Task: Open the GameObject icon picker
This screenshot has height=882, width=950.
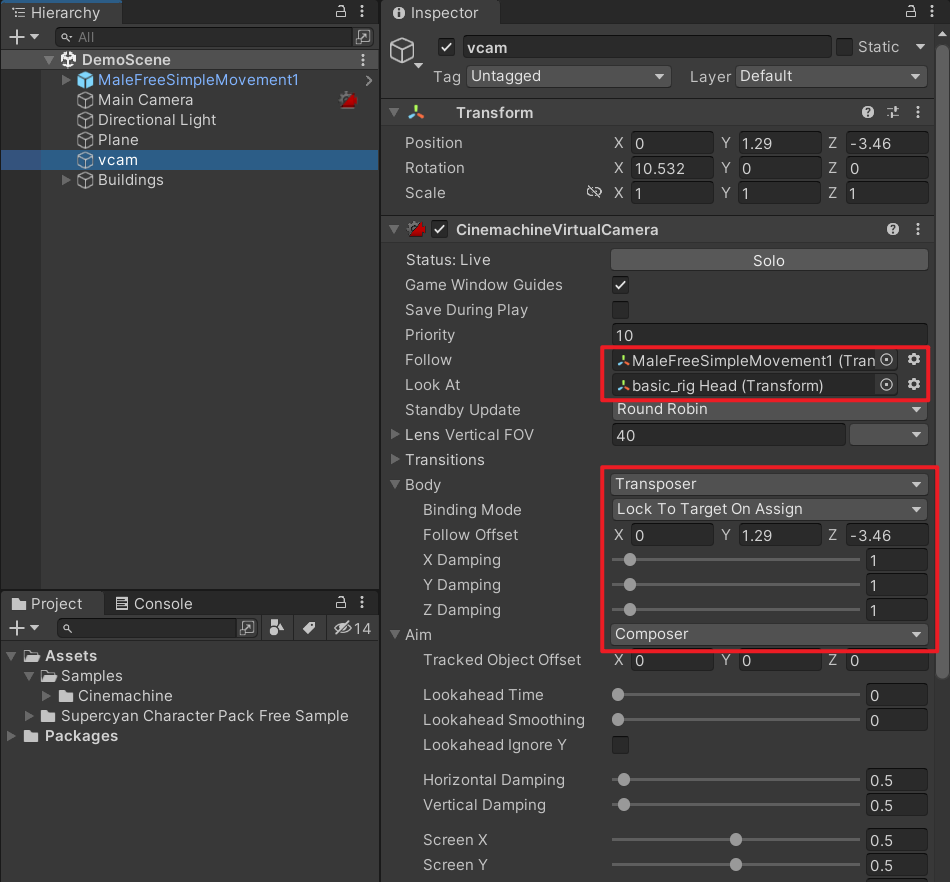Action: (405, 51)
